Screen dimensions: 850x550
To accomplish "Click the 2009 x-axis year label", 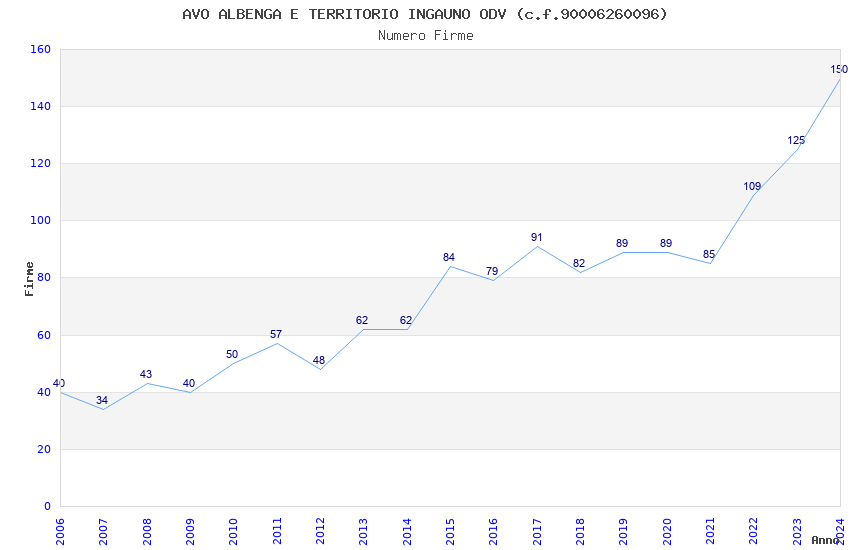I will click(x=190, y=532).
